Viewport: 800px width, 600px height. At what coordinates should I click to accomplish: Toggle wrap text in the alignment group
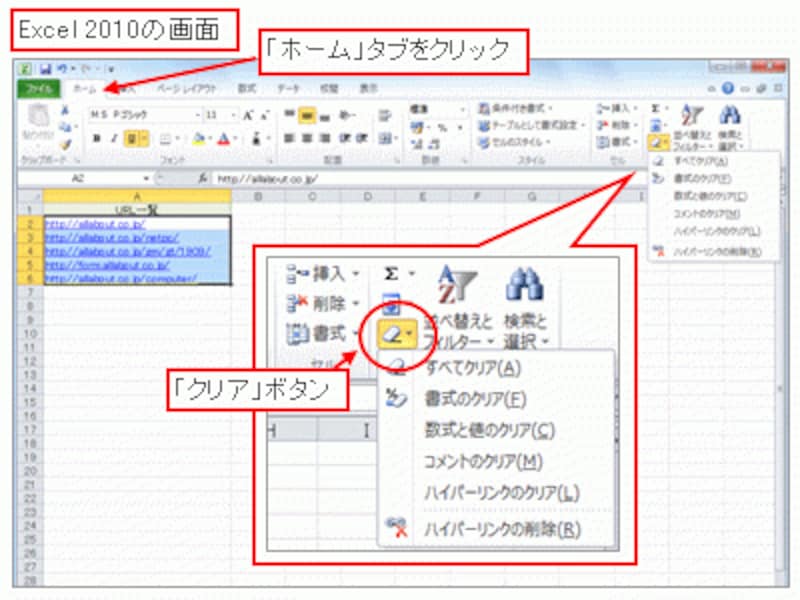385,116
